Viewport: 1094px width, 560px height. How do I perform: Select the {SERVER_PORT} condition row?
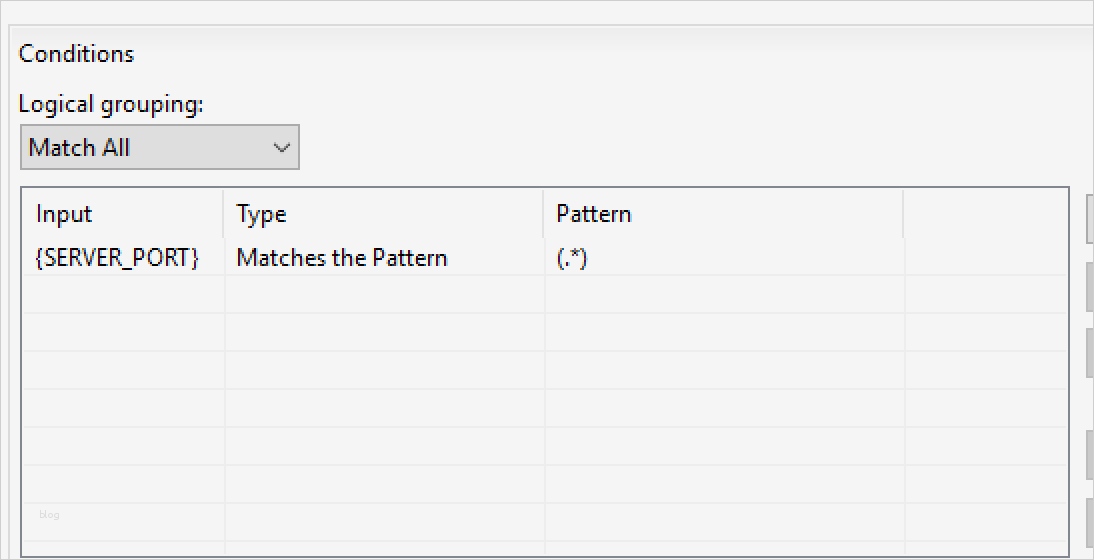click(x=117, y=258)
